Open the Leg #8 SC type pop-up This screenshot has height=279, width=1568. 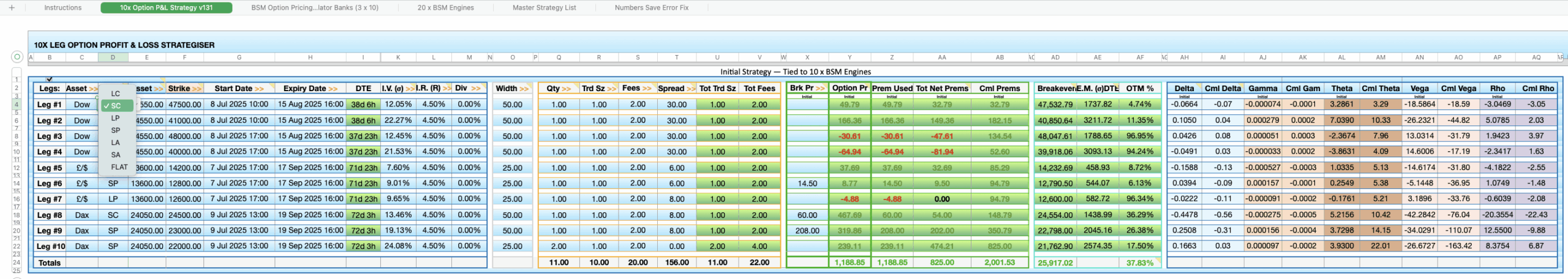tap(113, 215)
